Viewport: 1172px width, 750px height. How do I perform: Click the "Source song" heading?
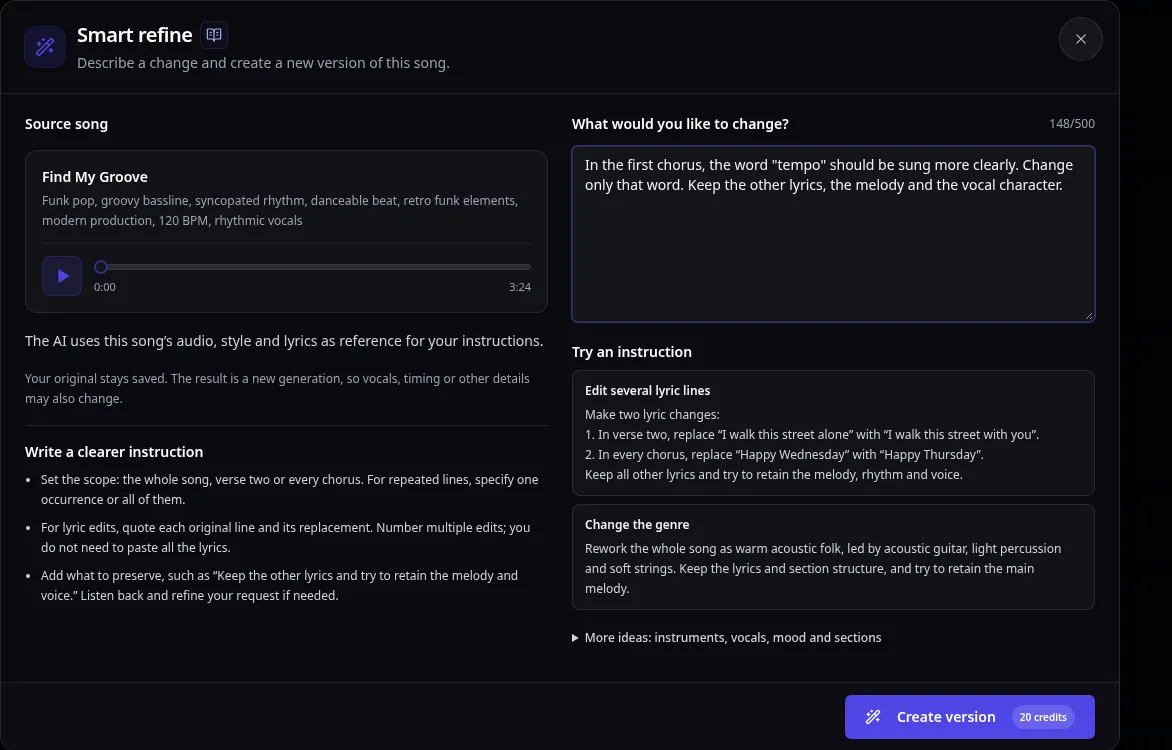67,124
